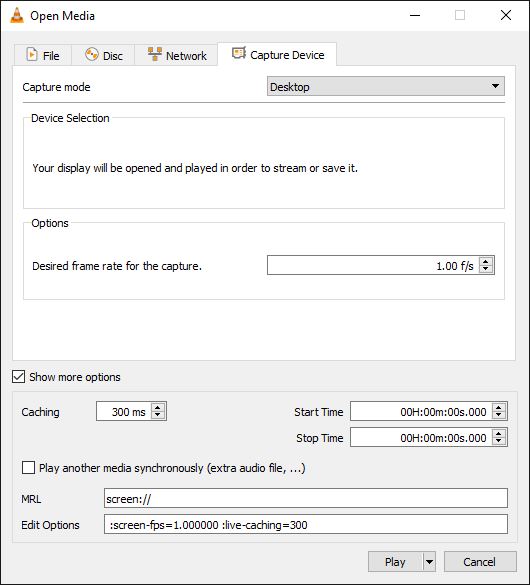Click the 'Capture mode' label
Image resolution: width=530 pixels, height=585 pixels.
[56, 87]
